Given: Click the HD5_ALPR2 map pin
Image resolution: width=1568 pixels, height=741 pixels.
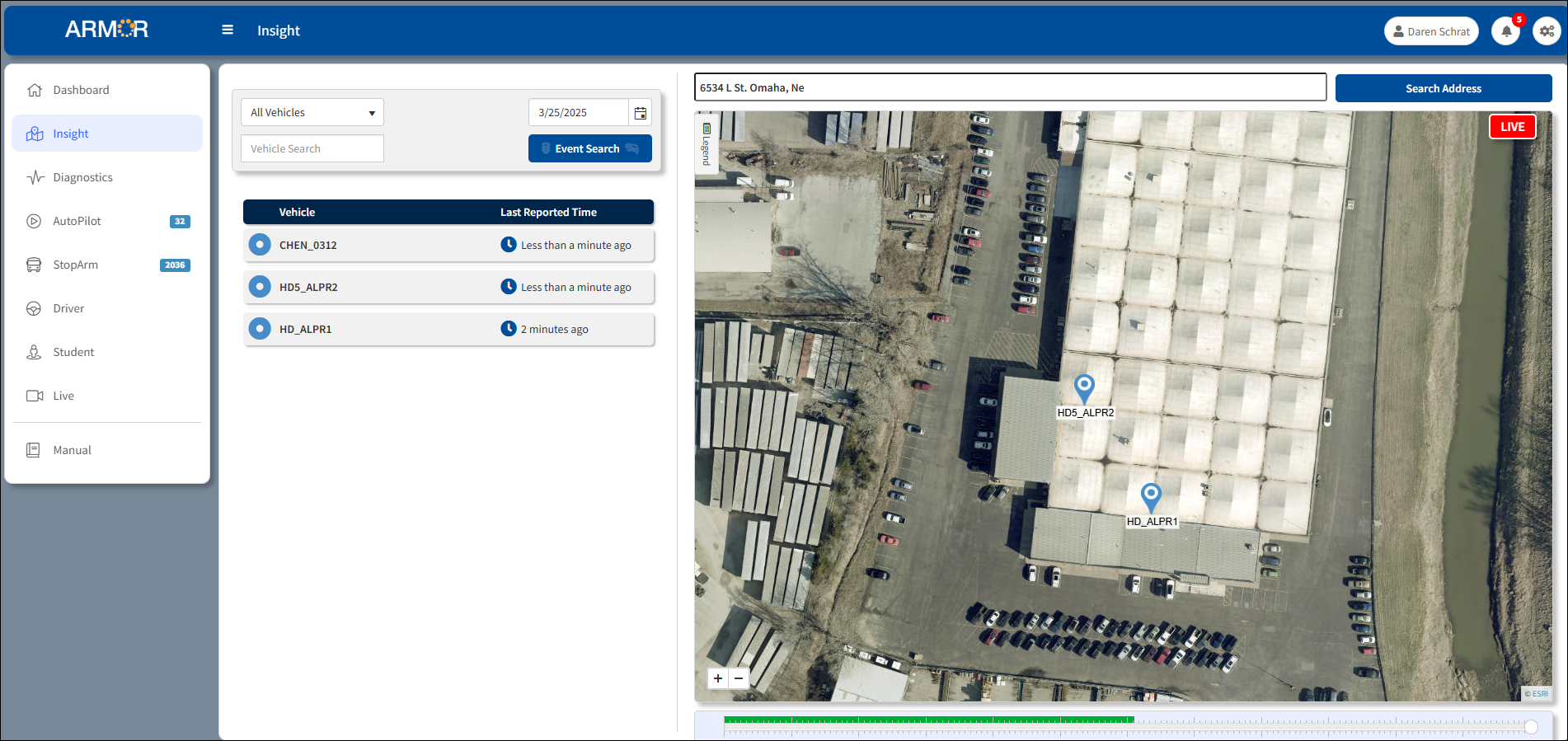Looking at the screenshot, I should coord(1084,386).
